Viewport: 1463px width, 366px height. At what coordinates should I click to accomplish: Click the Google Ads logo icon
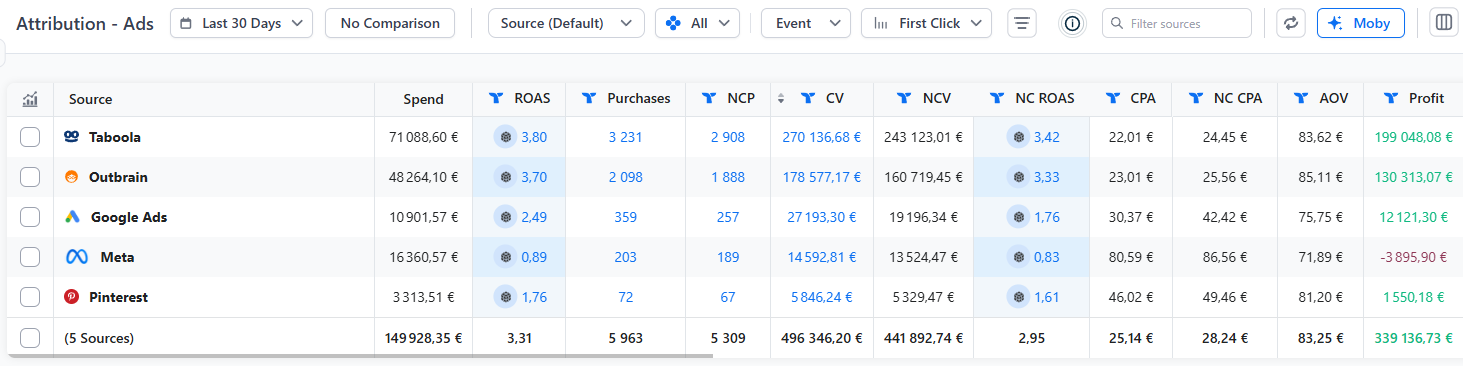[72, 217]
